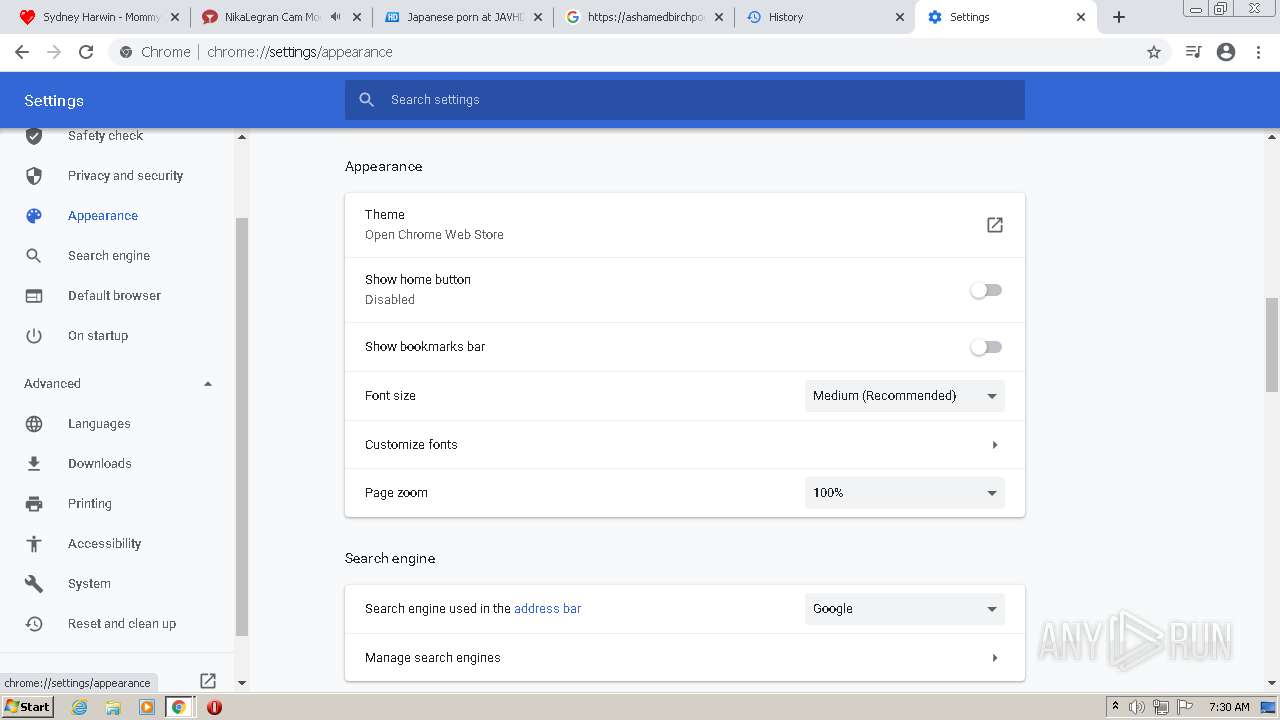The width and height of the screenshot is (1280, 720).
Task: Click the Downloads arrow icon
Action: [34, 464]
